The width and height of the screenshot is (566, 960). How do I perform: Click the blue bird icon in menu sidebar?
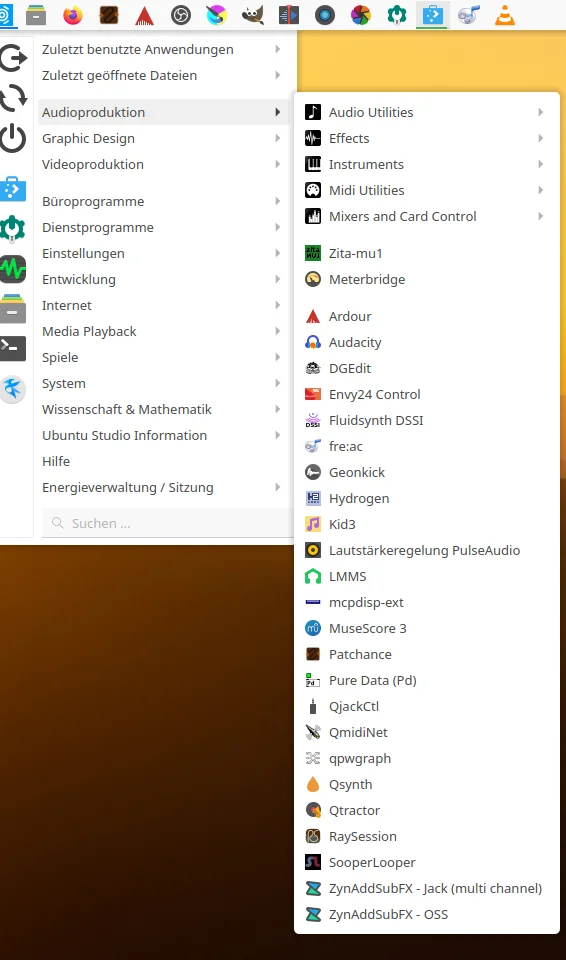pyautogui.click(x=13, y=389)
